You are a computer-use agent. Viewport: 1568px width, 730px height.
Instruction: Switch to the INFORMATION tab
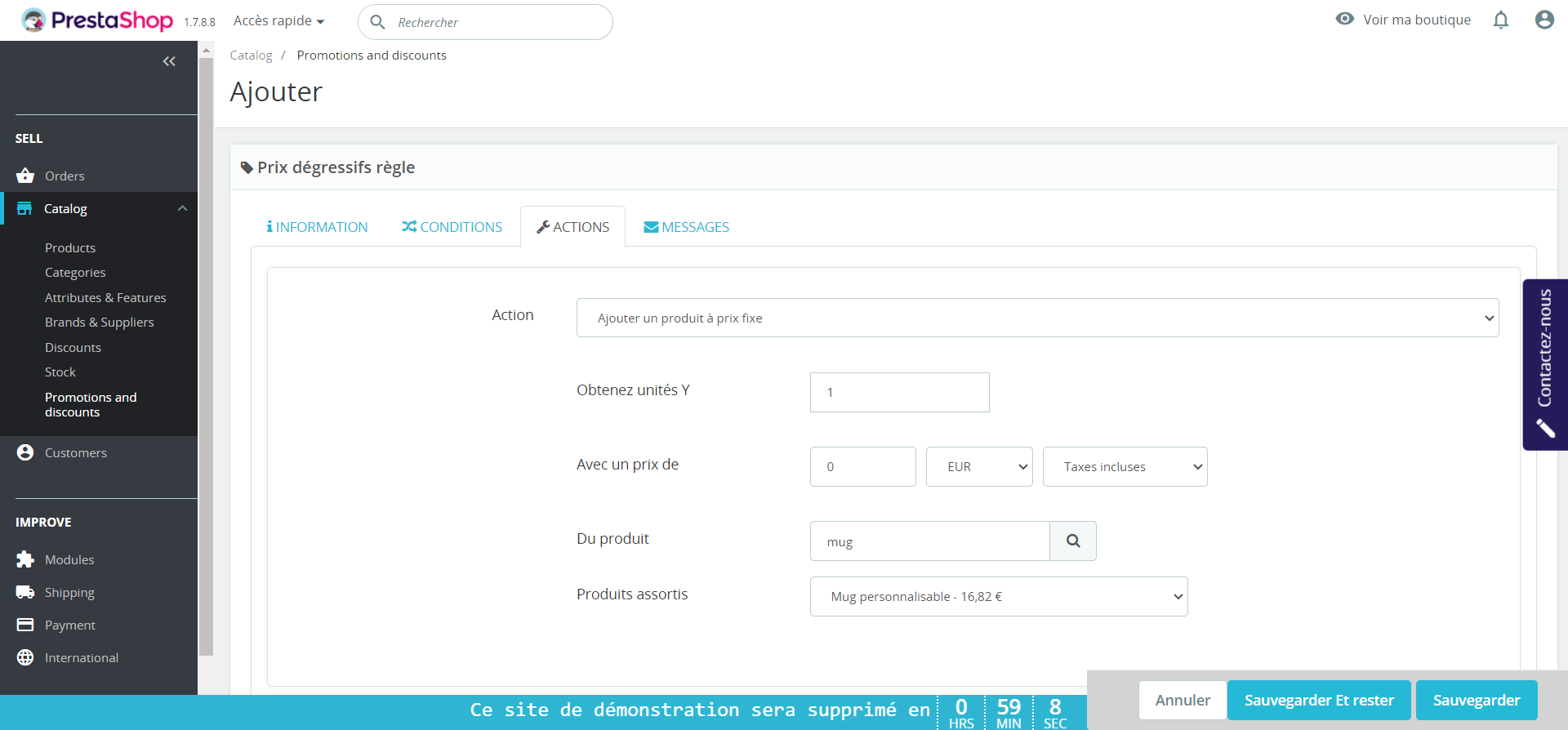click(x=317, y=227)
